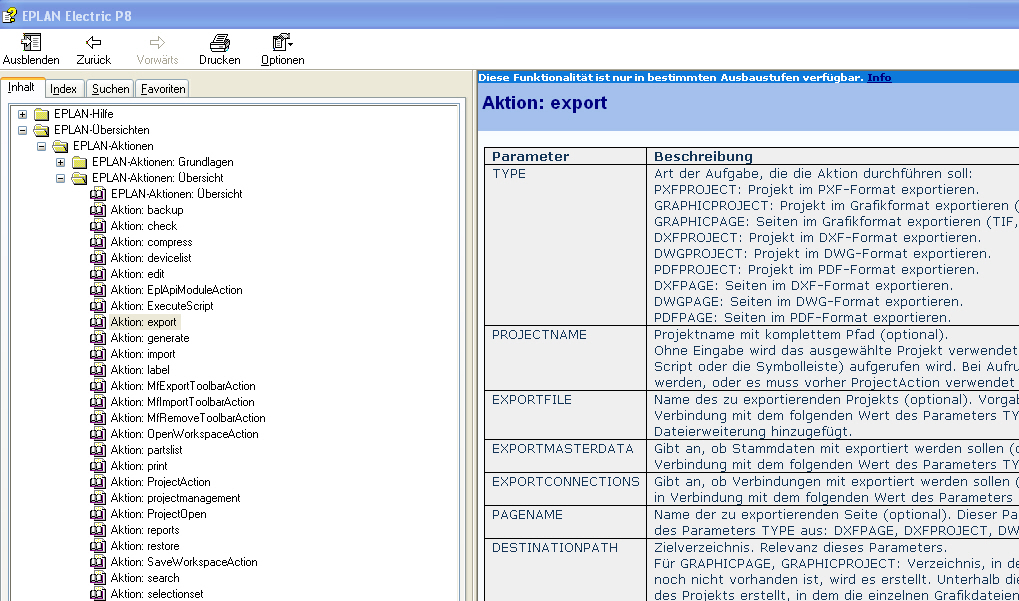
Task: Click the Drucken printer icon
Action: [220, 43]
